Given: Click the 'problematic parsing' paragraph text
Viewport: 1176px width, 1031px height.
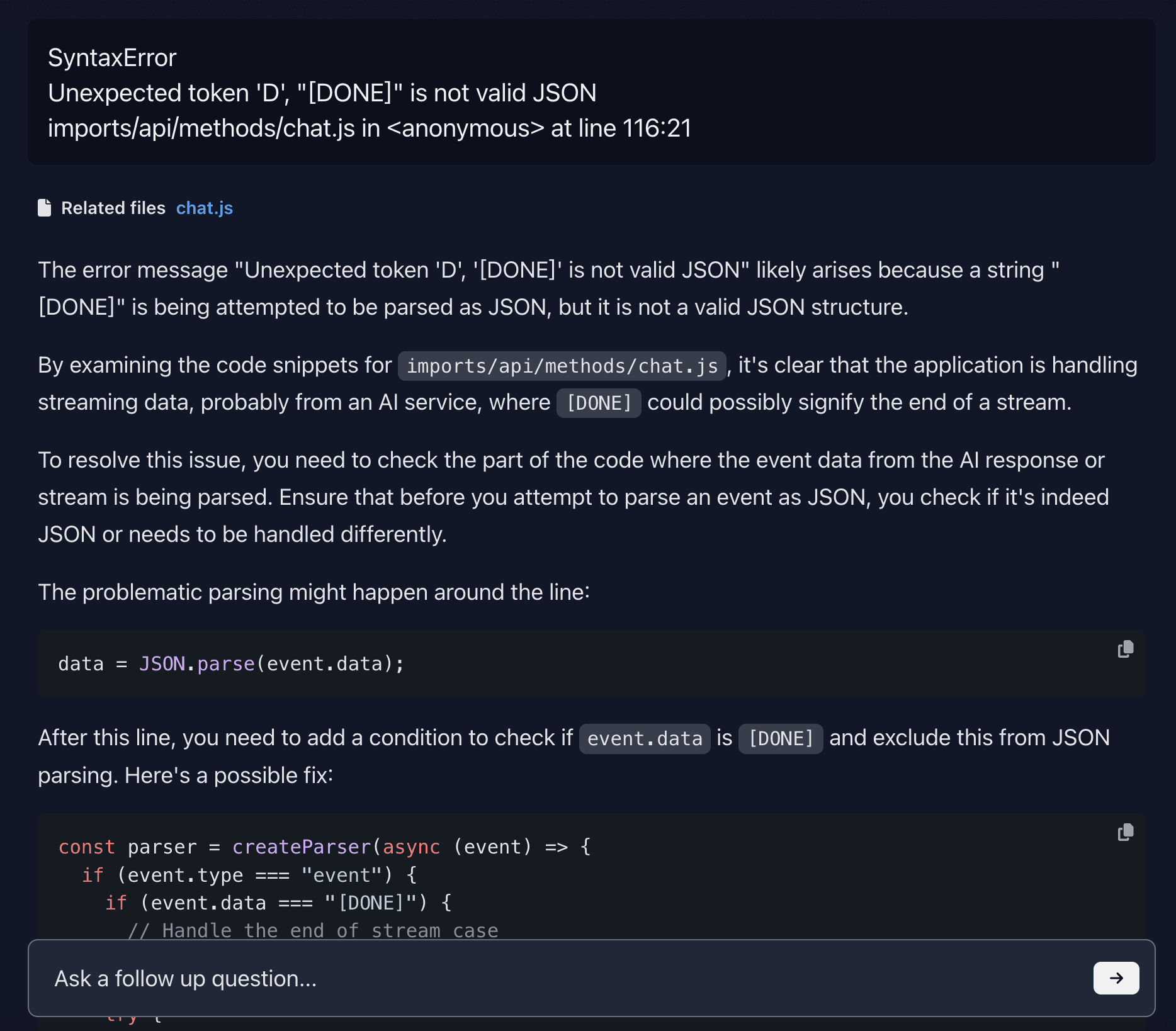Looking at the screenshot, I should (x=314, y=592).
